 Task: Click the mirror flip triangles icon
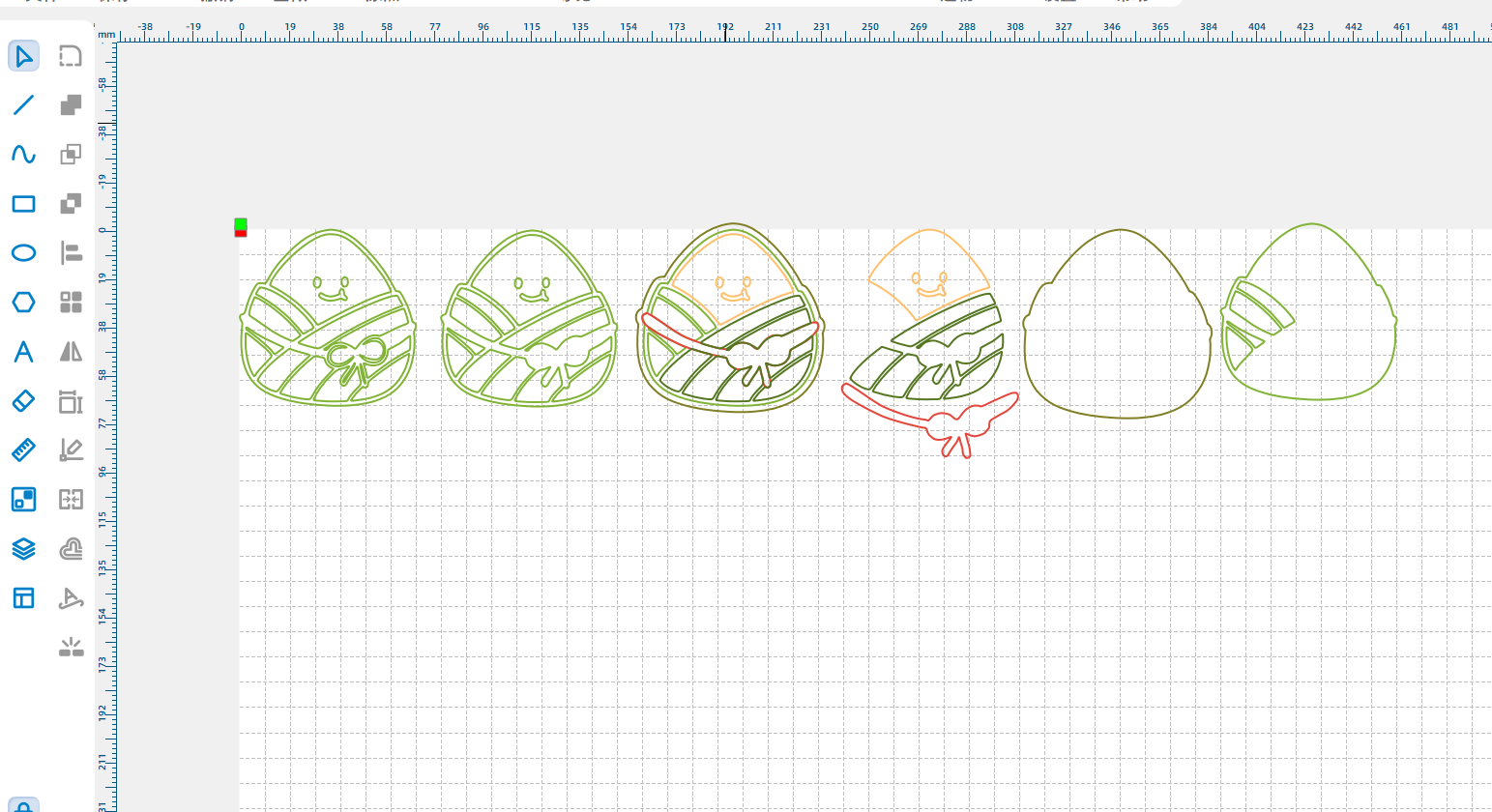click(71, 352)
